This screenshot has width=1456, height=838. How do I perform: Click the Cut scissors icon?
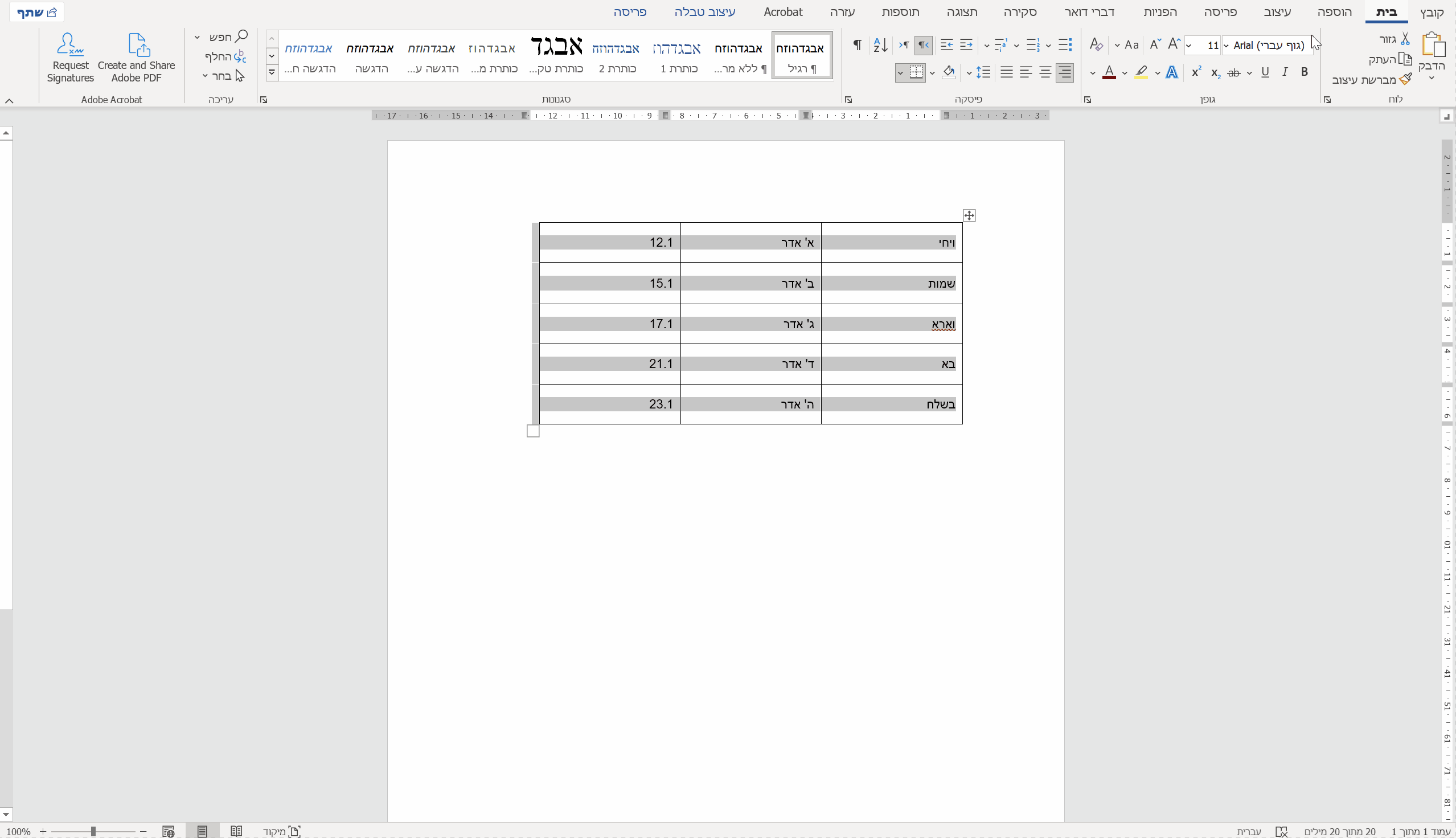tap(1405, 39)
